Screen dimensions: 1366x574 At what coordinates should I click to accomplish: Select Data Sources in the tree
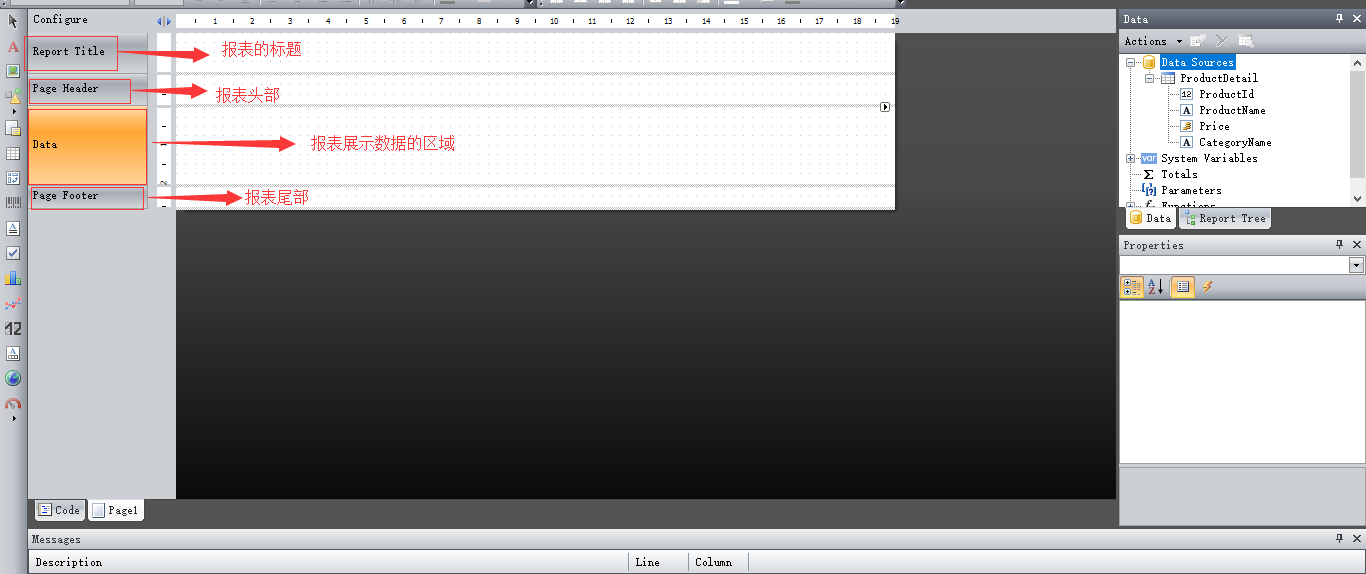click(x=1197, y=62)
